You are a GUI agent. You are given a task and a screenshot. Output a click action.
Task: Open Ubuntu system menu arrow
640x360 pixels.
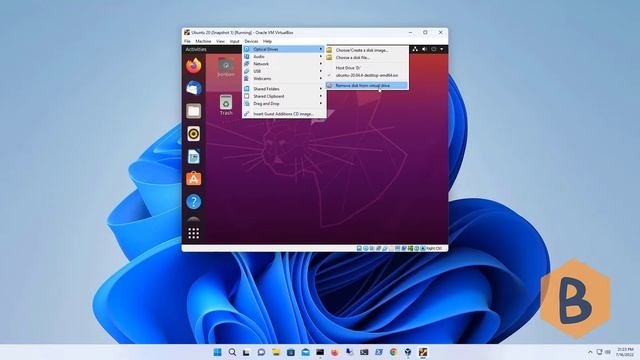tap(442, 49)
